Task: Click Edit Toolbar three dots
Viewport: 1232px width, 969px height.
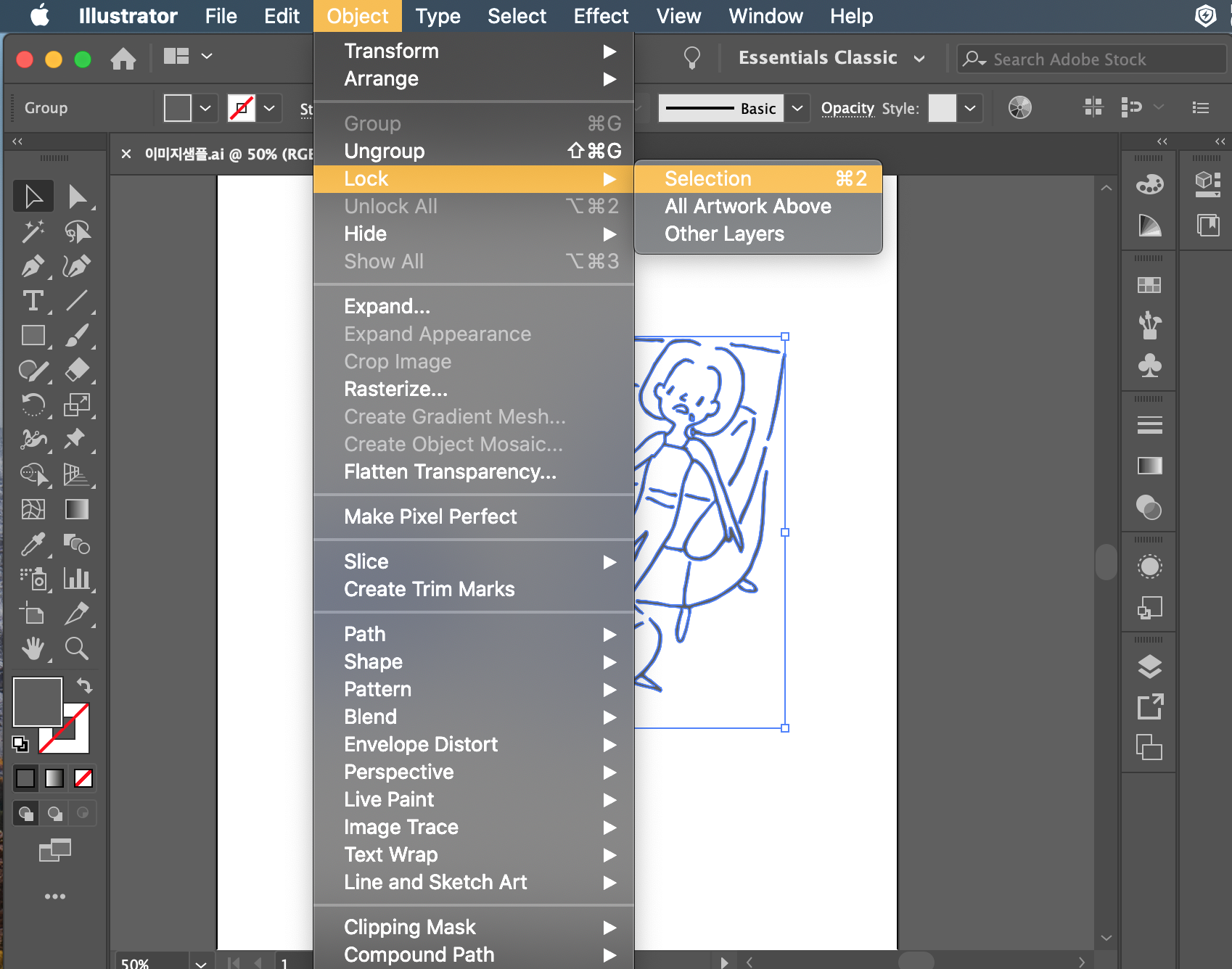Action: (x=55, y=896)
